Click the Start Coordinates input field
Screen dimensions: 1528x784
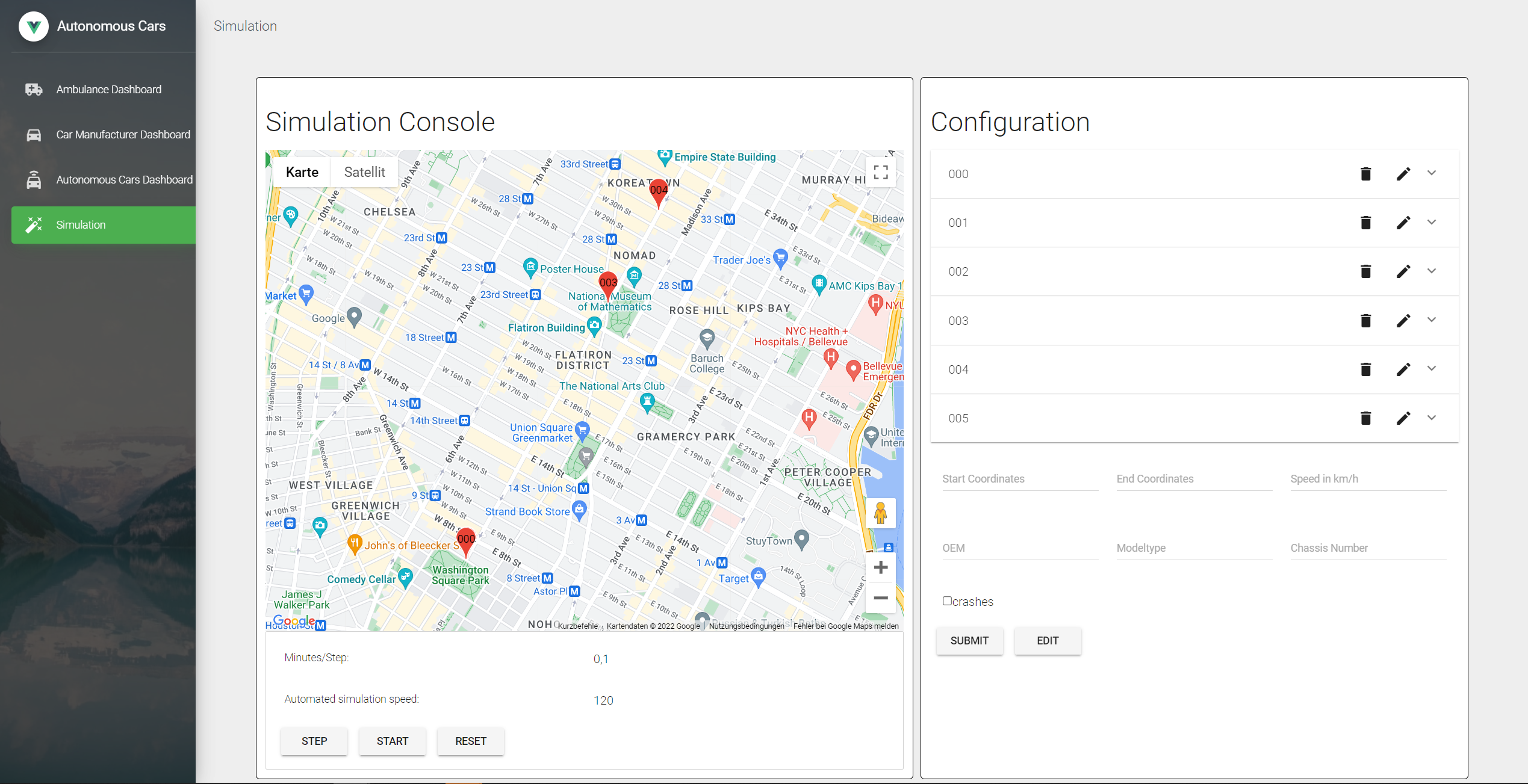[1020, 479]
